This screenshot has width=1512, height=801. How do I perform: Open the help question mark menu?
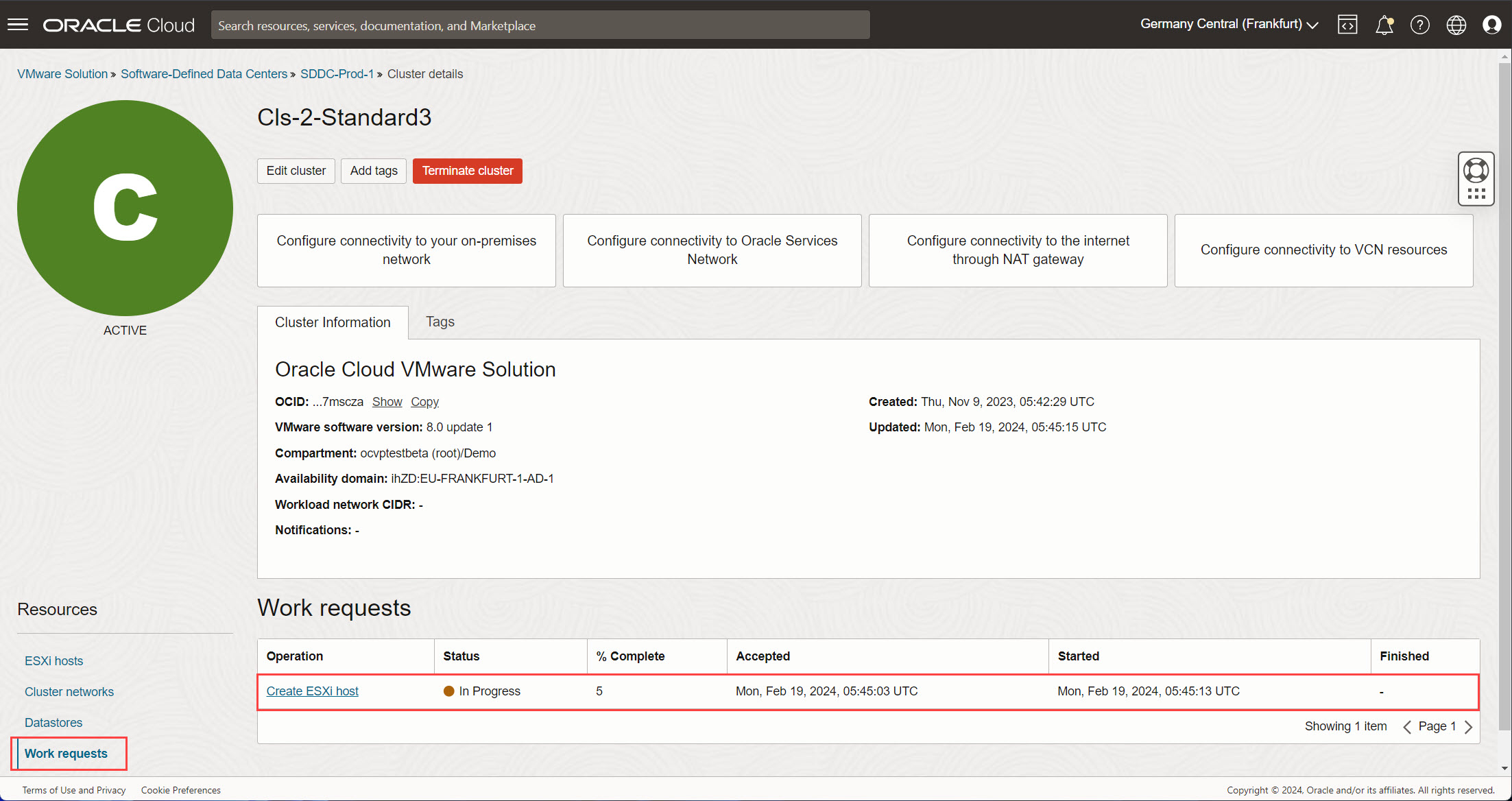tap(1420, 25)
